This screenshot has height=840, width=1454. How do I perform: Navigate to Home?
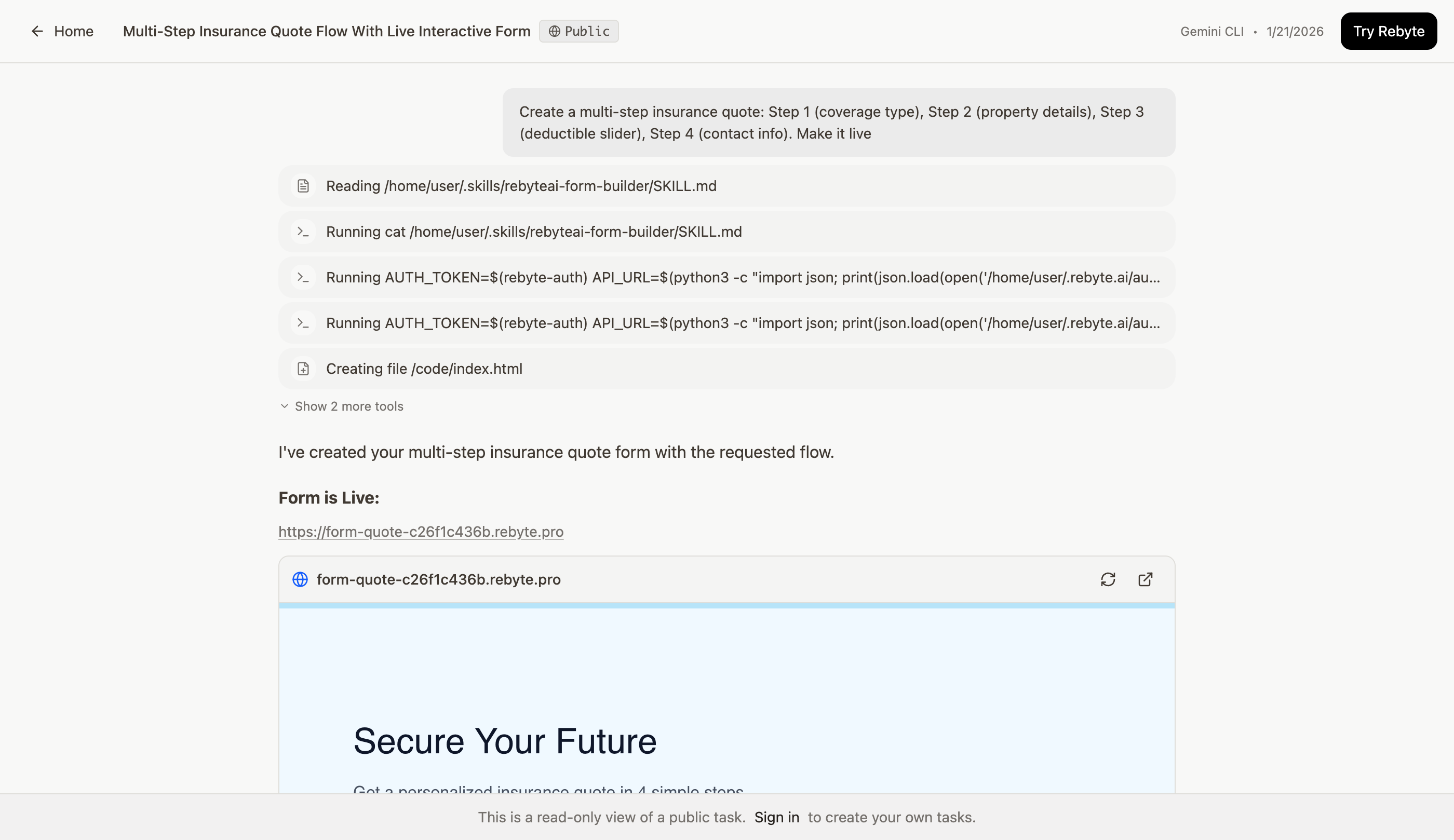(x=73, y=31)
